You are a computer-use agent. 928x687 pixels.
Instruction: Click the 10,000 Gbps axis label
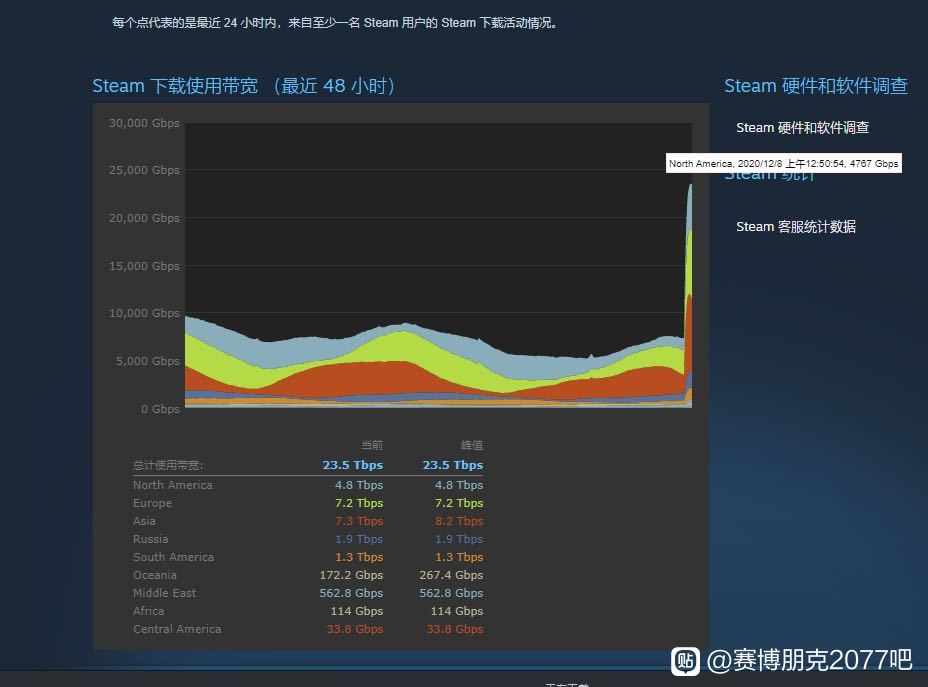(x=144, y=313)
